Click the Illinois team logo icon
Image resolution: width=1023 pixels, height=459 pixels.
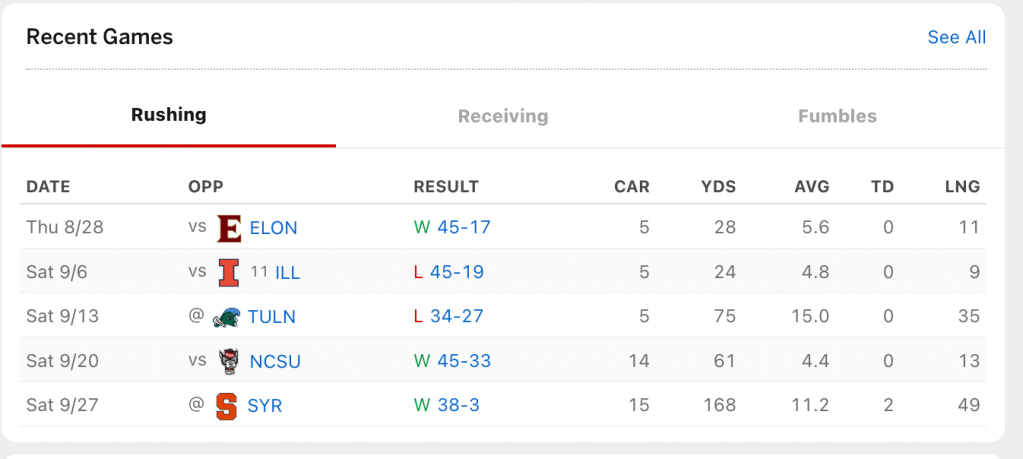click(229, 272)
